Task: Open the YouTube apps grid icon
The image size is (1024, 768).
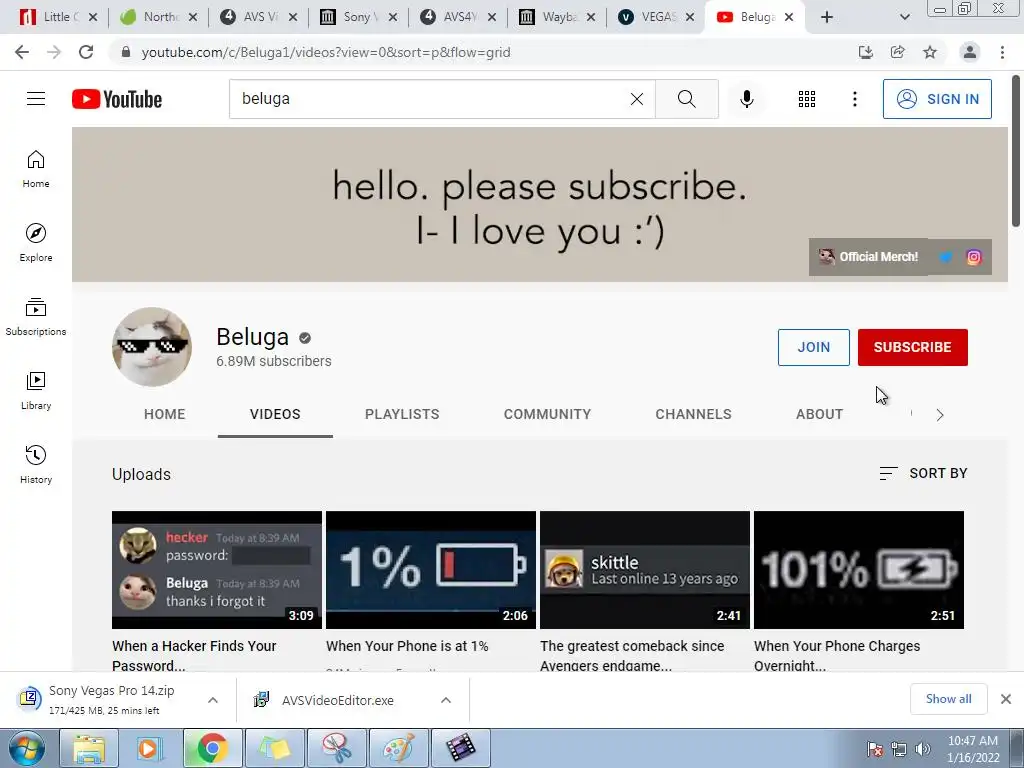Action: pyautogui.click(x=807, y=99)
